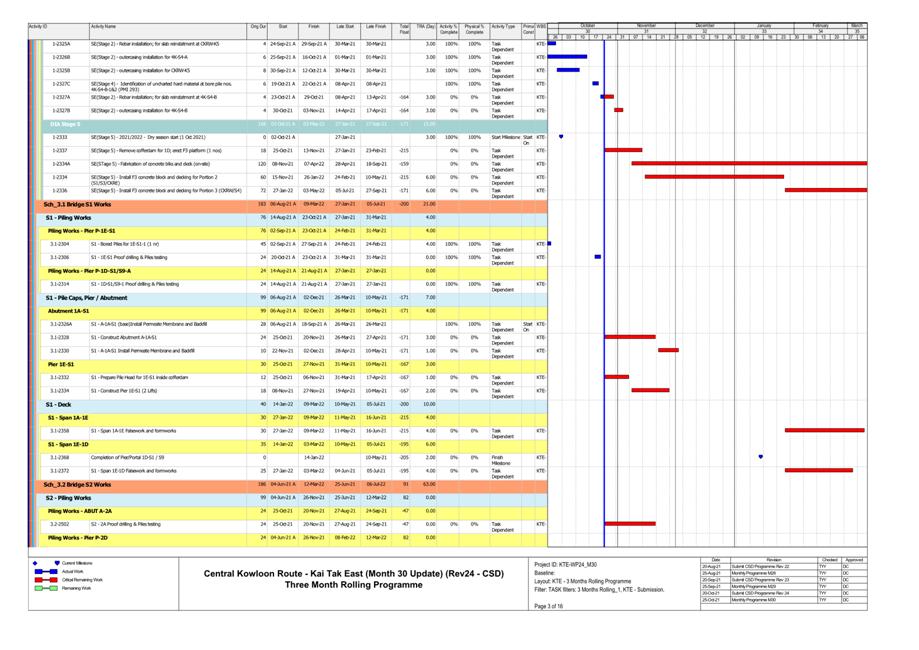Click the Late Start column header
The image size is (919, 650).
[x=345, y=26]
